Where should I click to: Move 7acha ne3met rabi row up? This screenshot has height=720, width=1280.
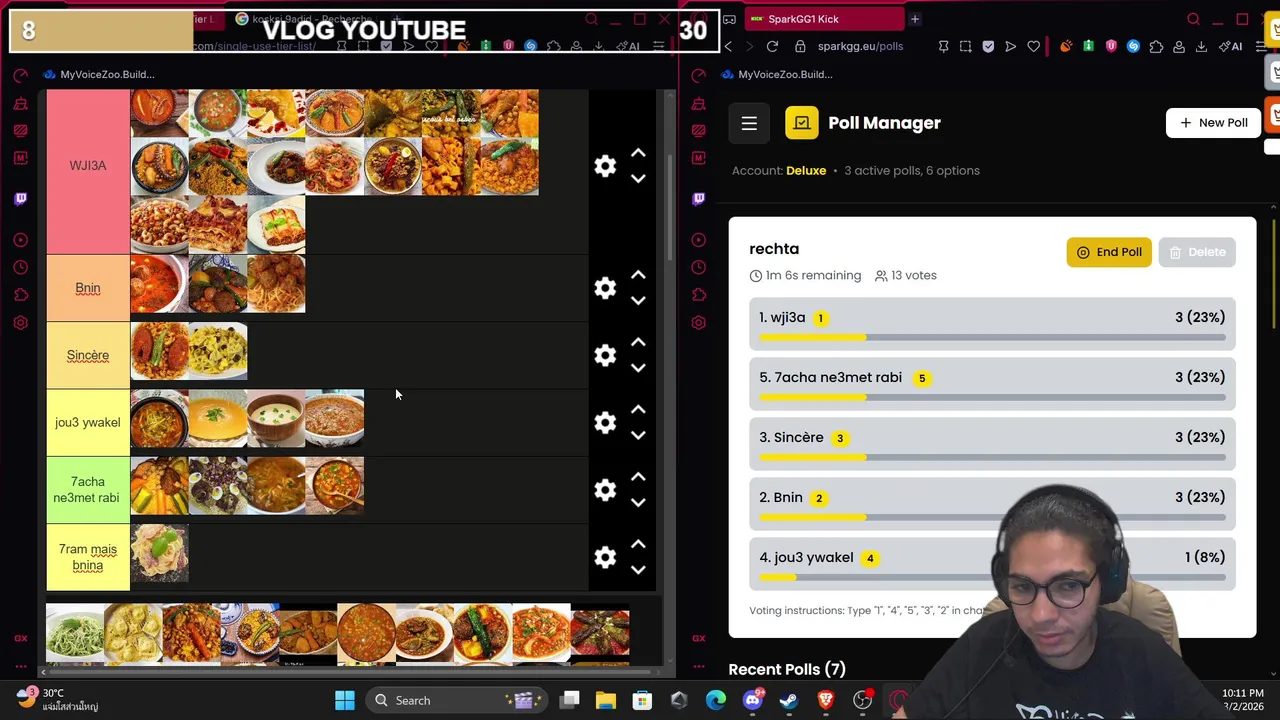(x=638, y=477)
